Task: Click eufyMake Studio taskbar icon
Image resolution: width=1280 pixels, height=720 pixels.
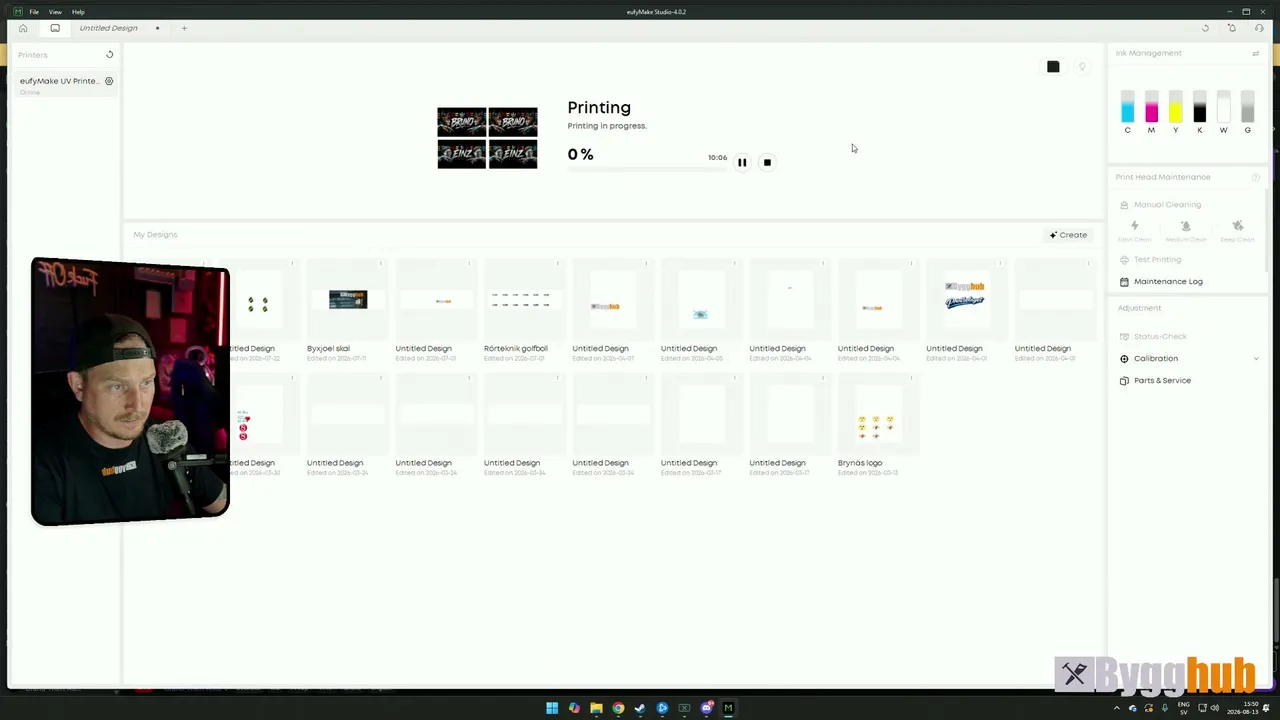Action: pos(728,708)
